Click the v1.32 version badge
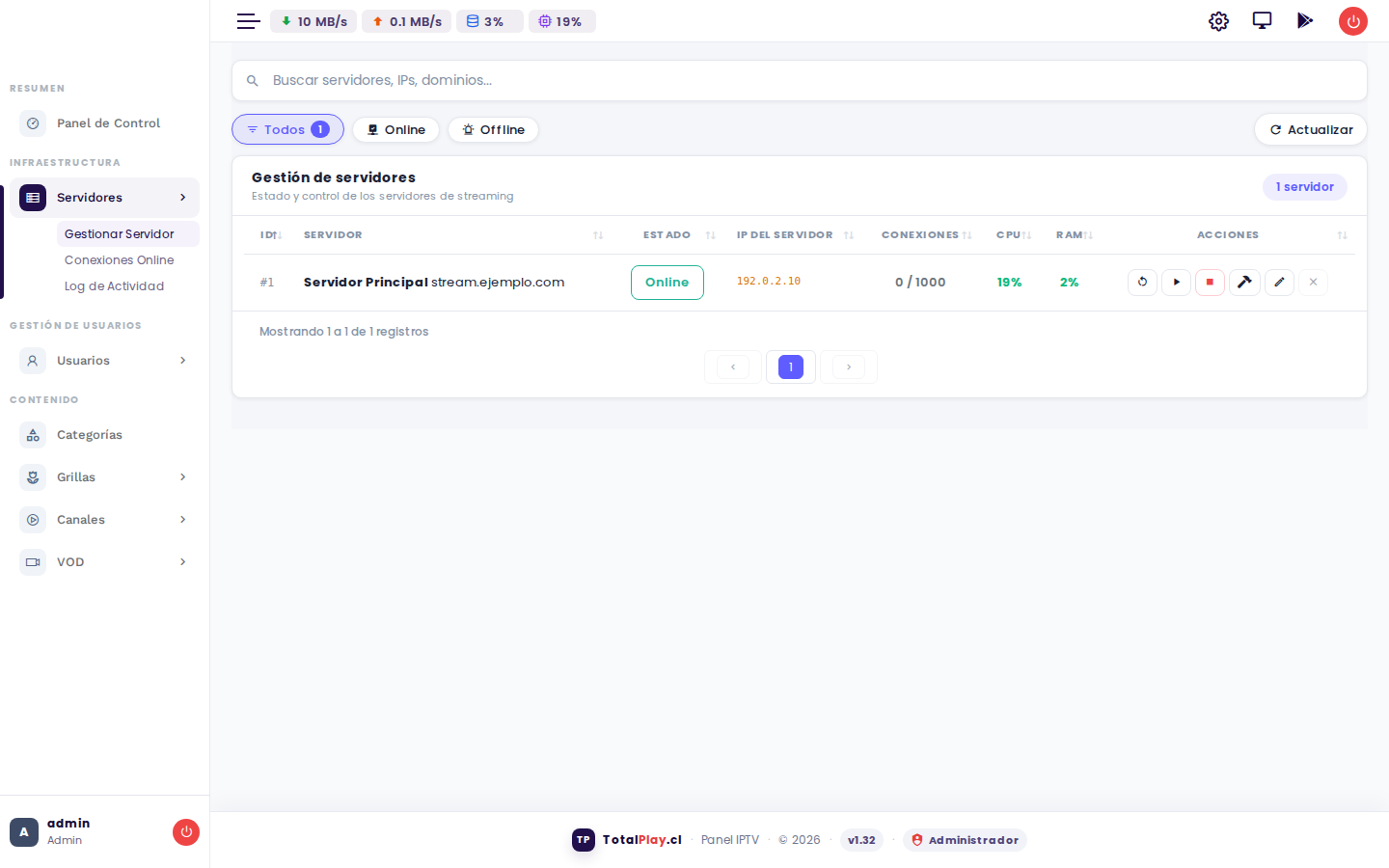The image size is (1389, 868). point(861,840)
